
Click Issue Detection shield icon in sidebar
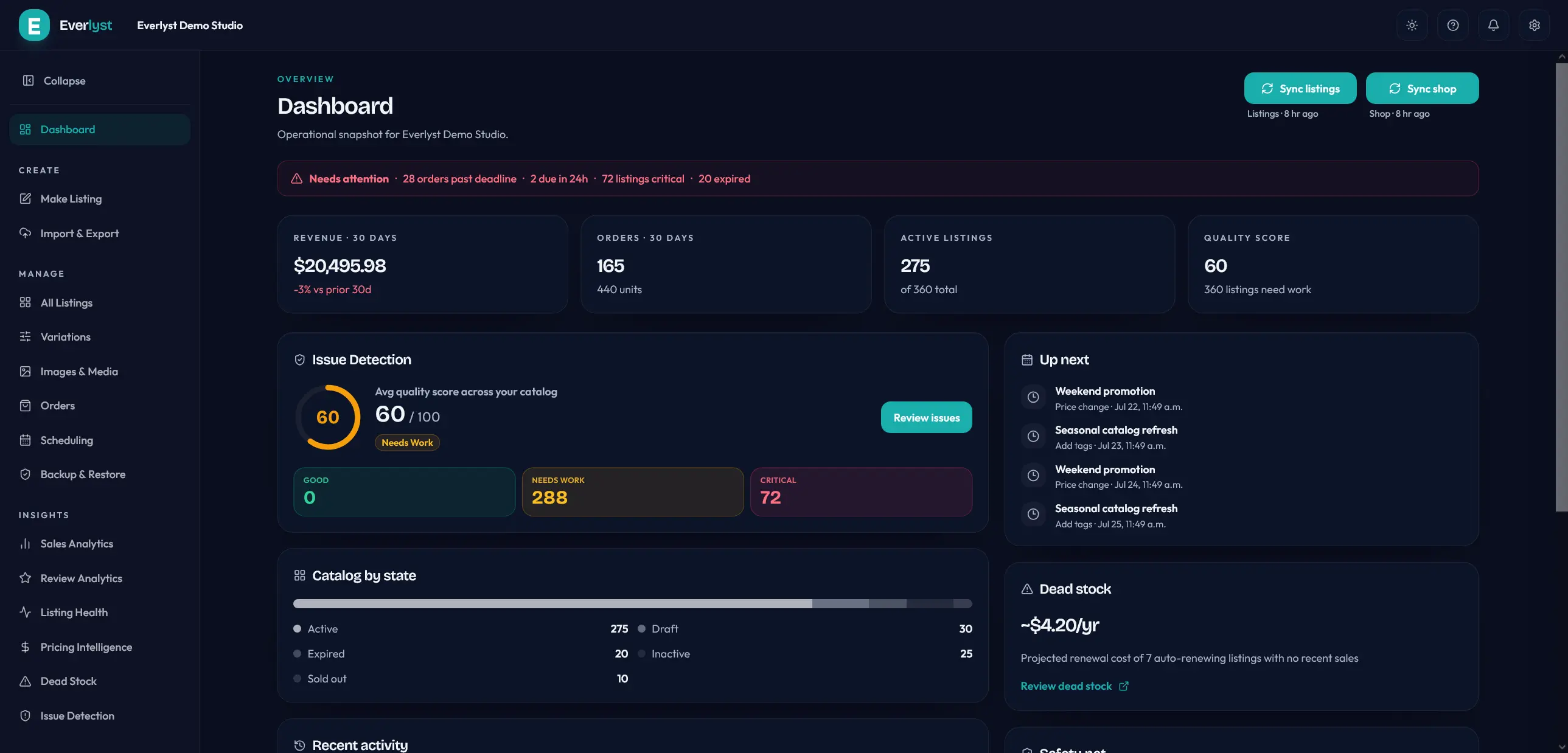pyautogui.click(x=25, y=716)
